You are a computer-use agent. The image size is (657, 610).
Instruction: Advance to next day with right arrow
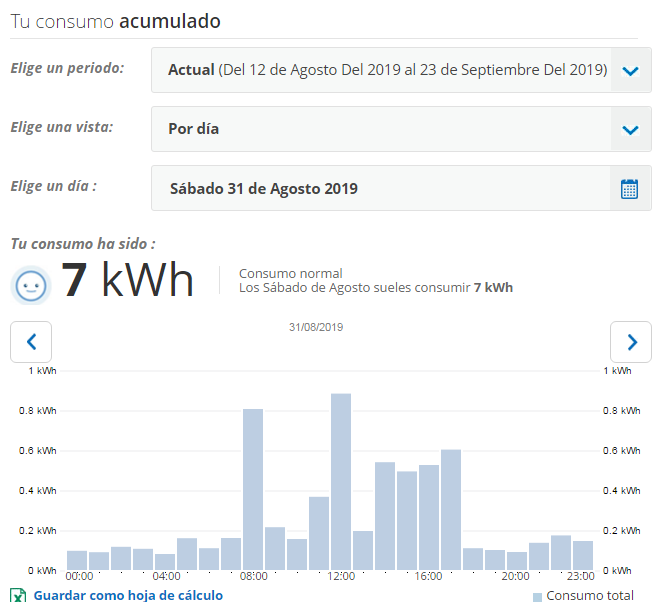(x=631, y=342)
